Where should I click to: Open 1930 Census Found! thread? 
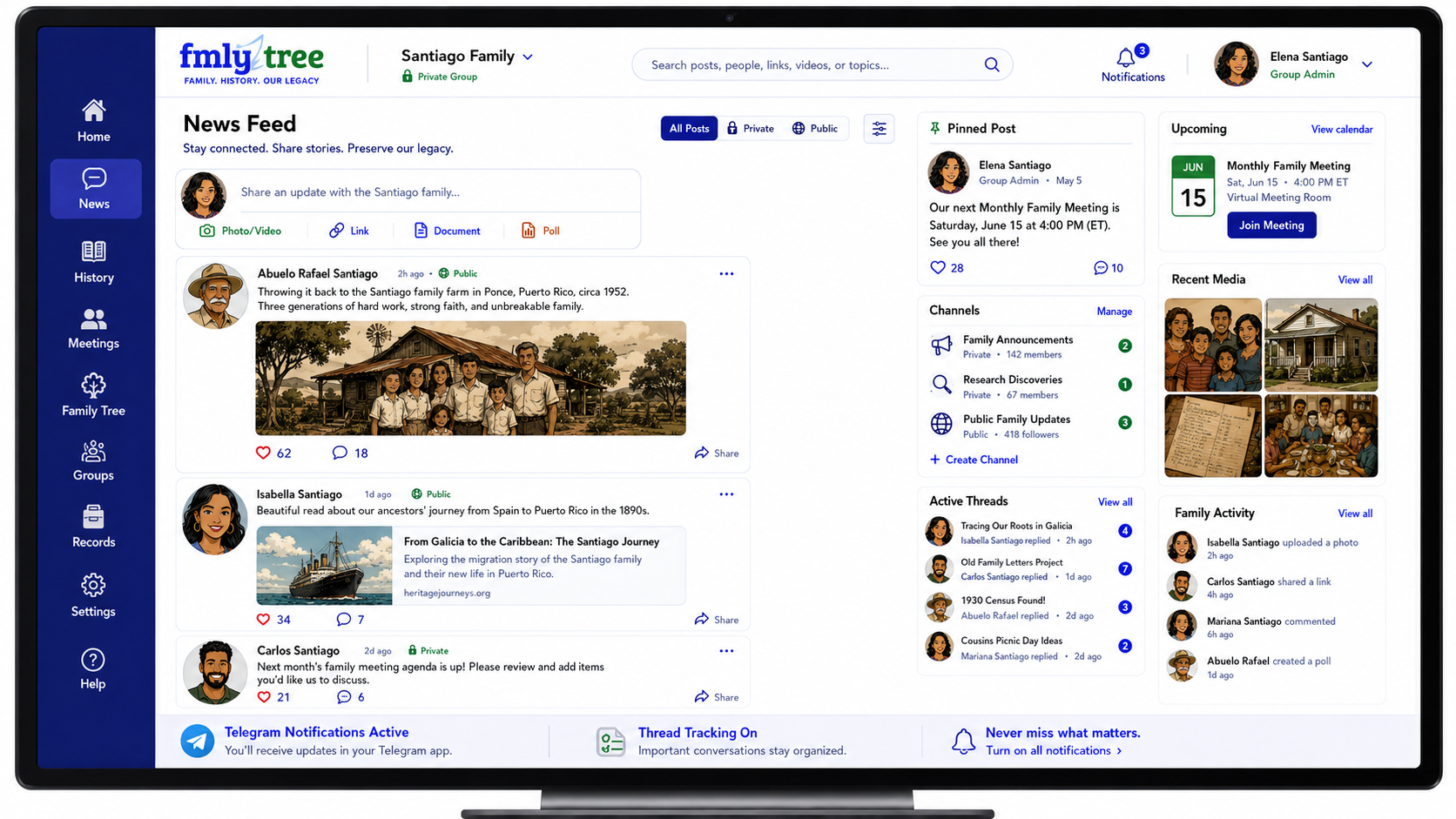click(x=1030, y=608)
